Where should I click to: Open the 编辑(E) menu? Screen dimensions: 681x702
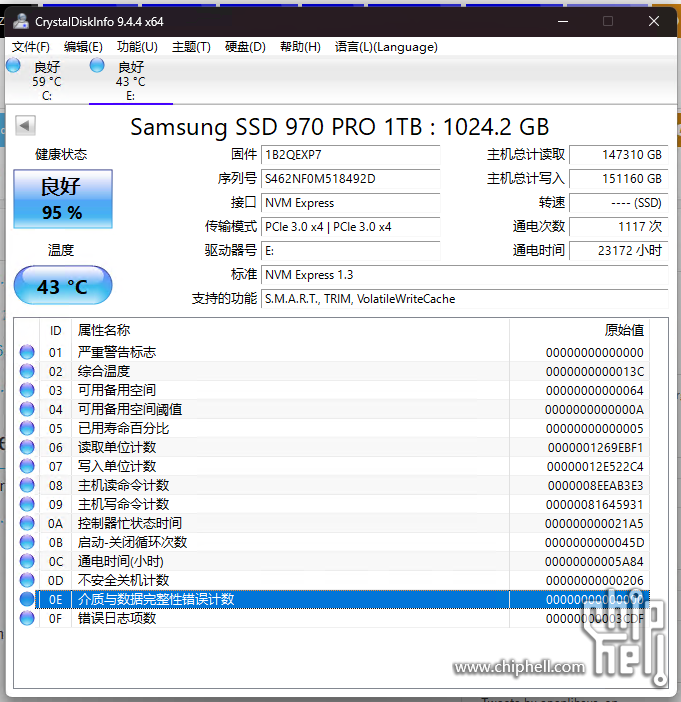(83, 47)
